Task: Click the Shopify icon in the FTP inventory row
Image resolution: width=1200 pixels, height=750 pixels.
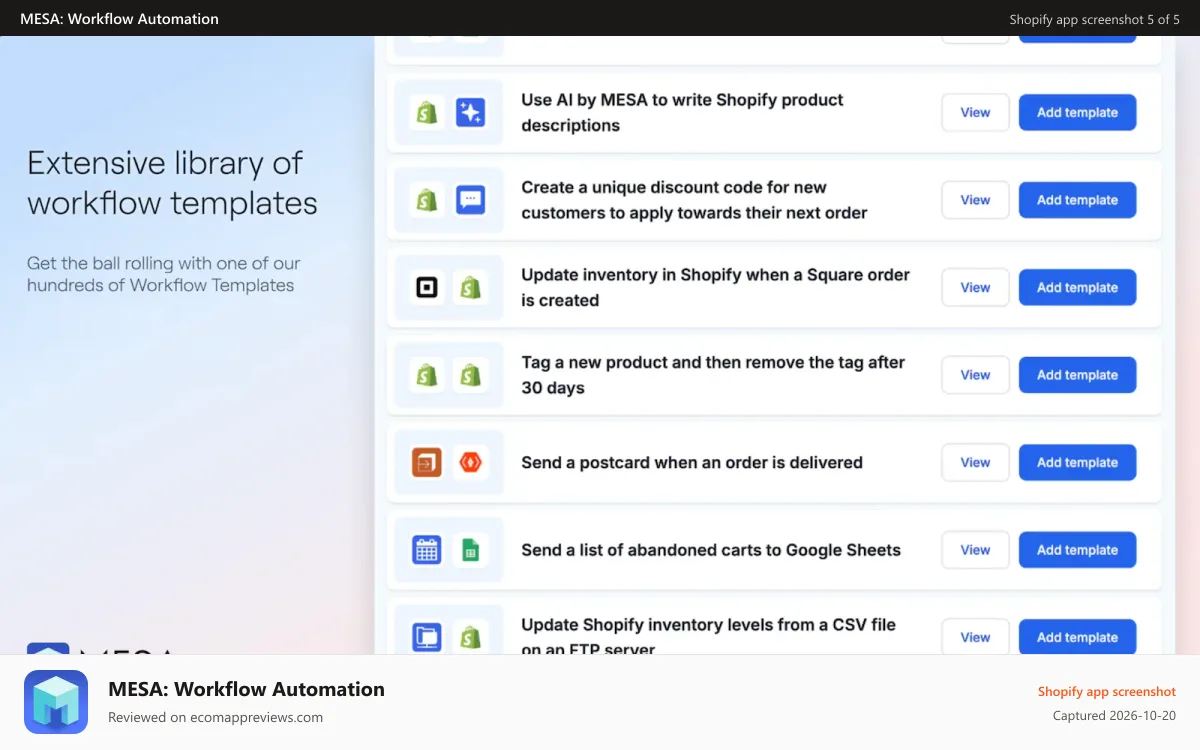Action: click(x=470, y=637)
